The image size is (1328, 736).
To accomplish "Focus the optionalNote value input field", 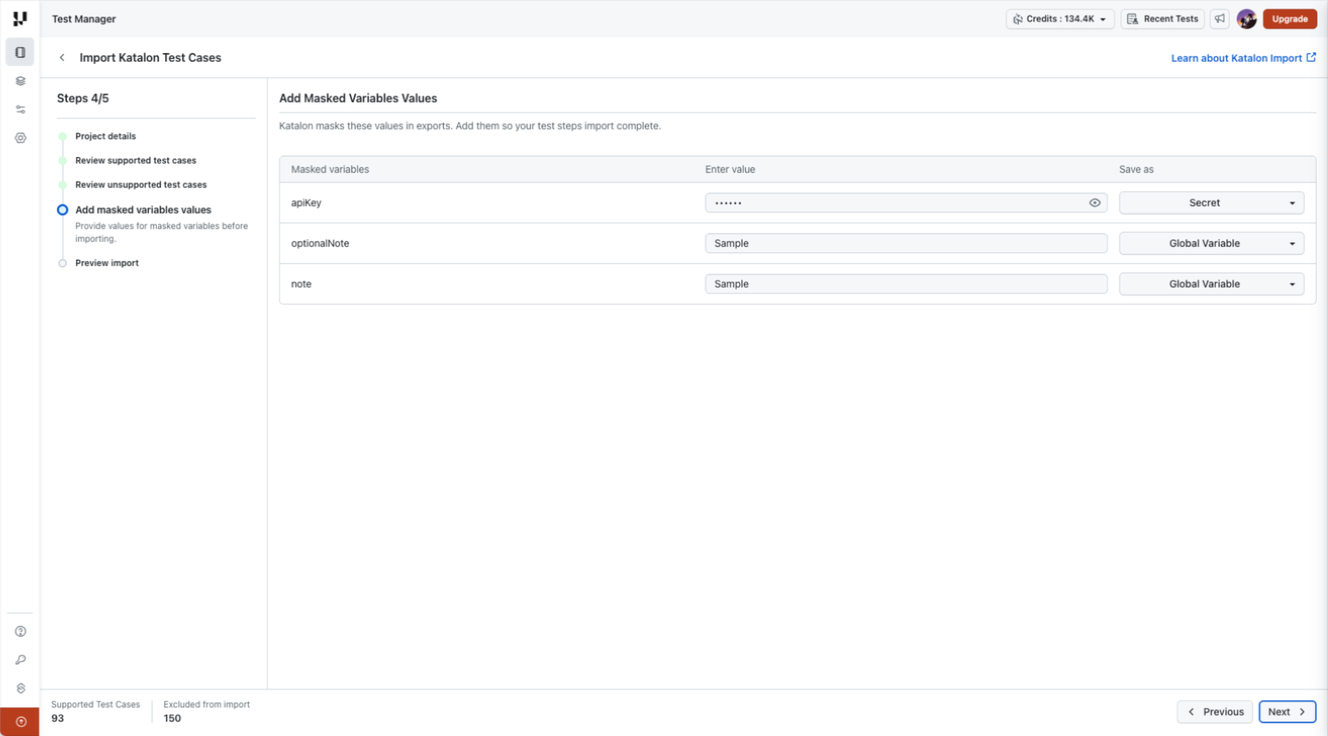I will 906,243.
